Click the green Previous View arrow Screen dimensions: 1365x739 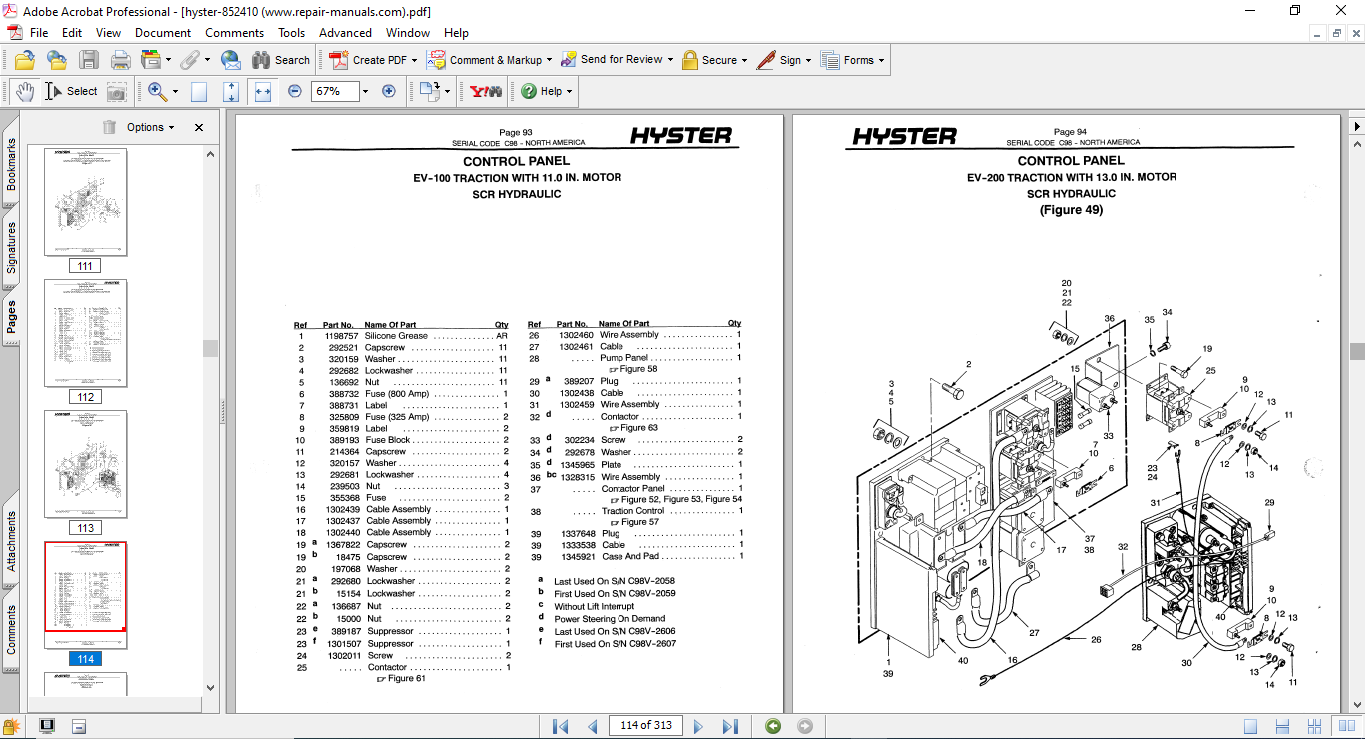click(773, 726)
